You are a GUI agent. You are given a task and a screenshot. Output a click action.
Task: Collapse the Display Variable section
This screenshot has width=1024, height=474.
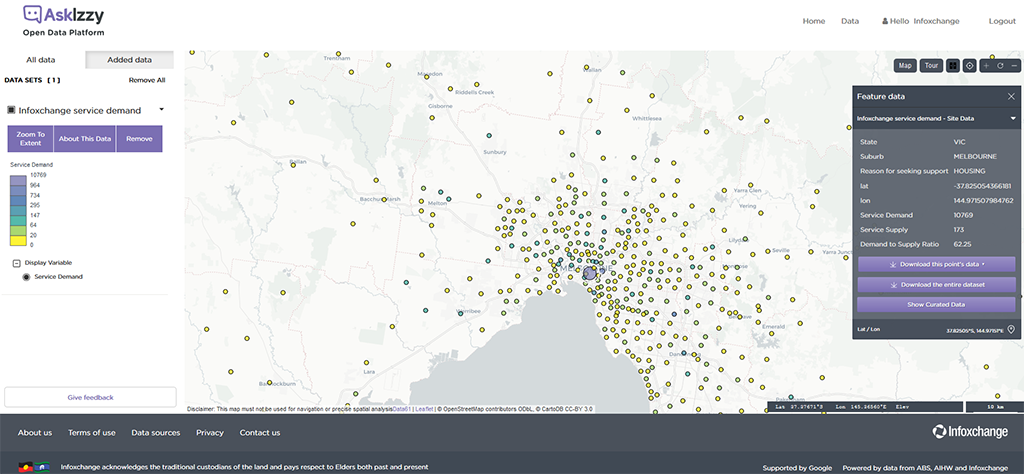tap(17, 263)
